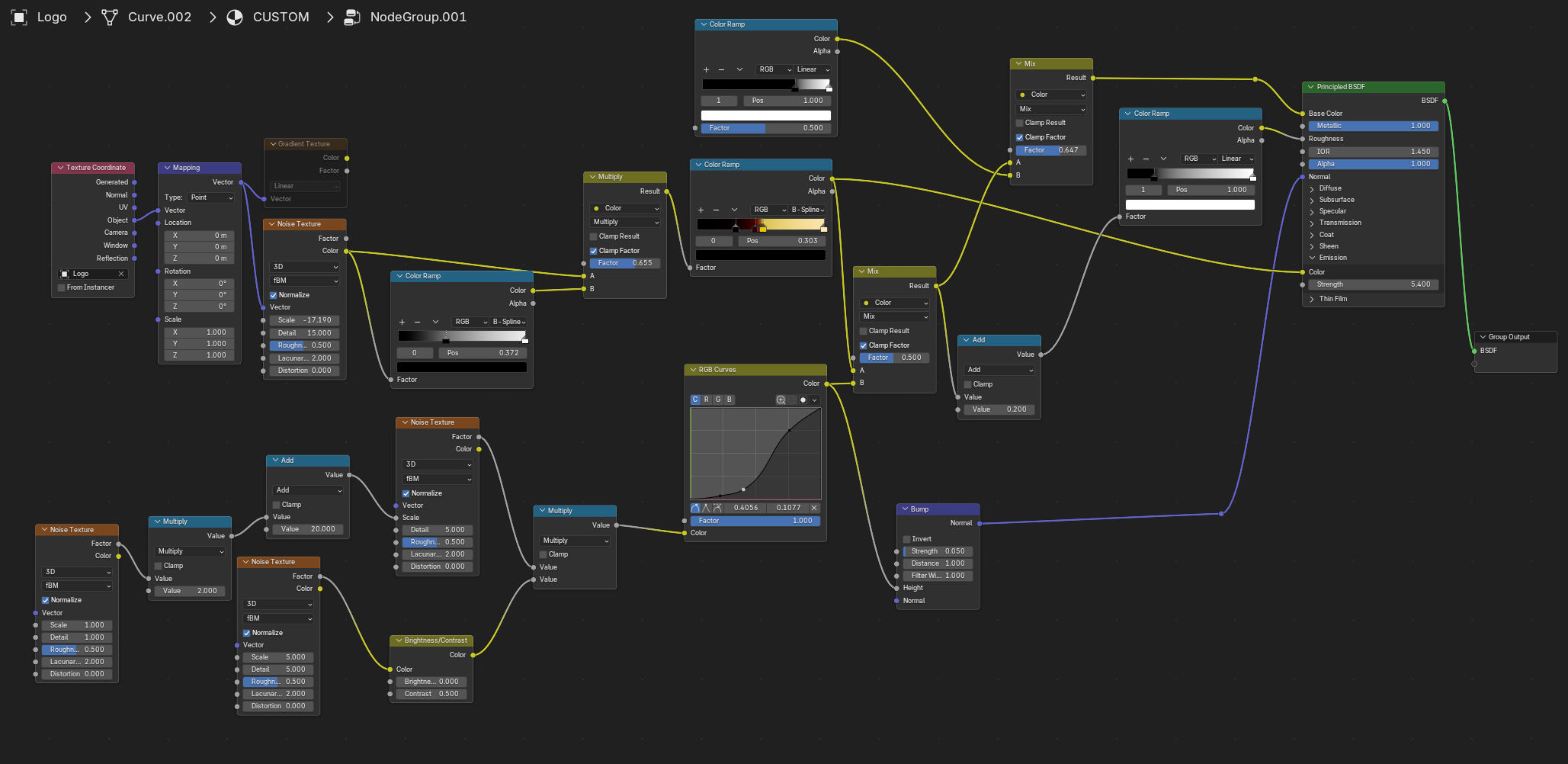The image size is (1568, 764).
Task: Delete selected curve point in RGB Curves
Action: point(814,508)
